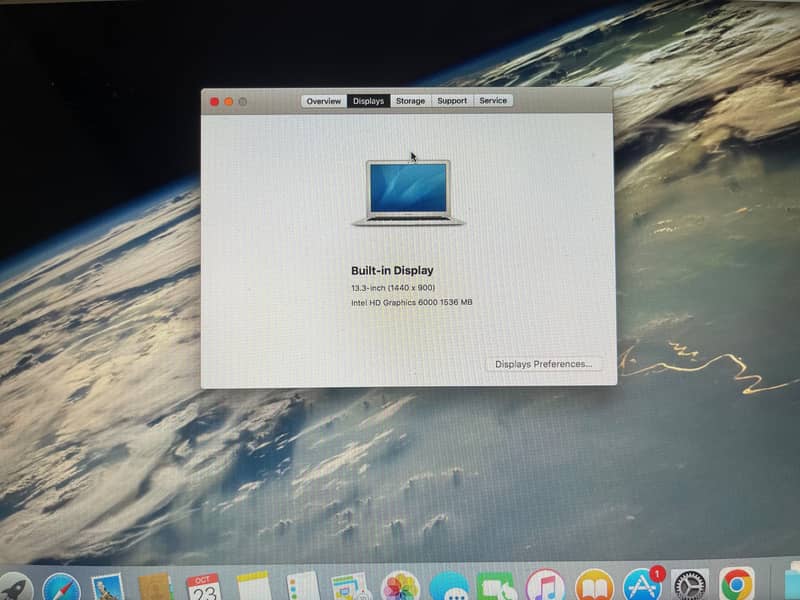Open Contacts from the dock
This screenshot has width=800, height=600.
(155, 588)
